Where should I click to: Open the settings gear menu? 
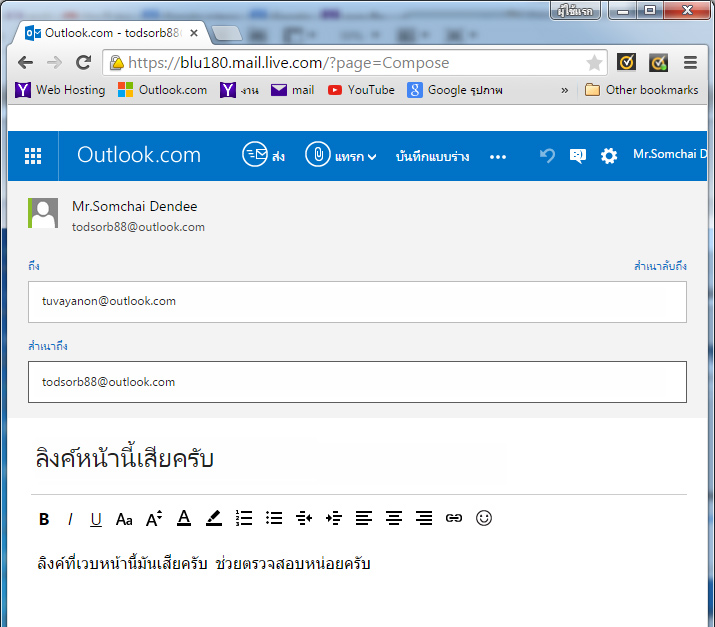click(608, 156)
